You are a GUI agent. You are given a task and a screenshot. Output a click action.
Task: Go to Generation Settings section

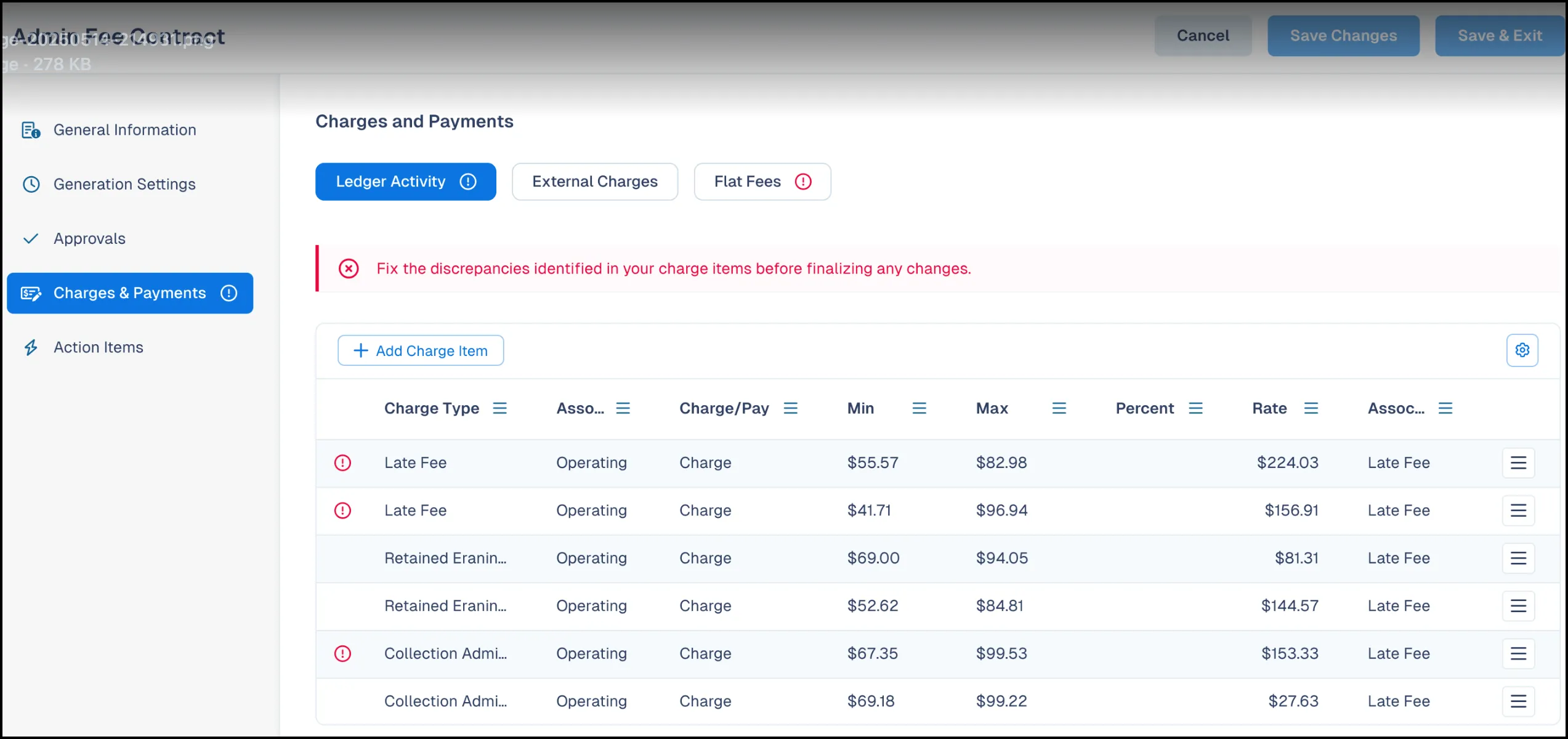point(124,184)
